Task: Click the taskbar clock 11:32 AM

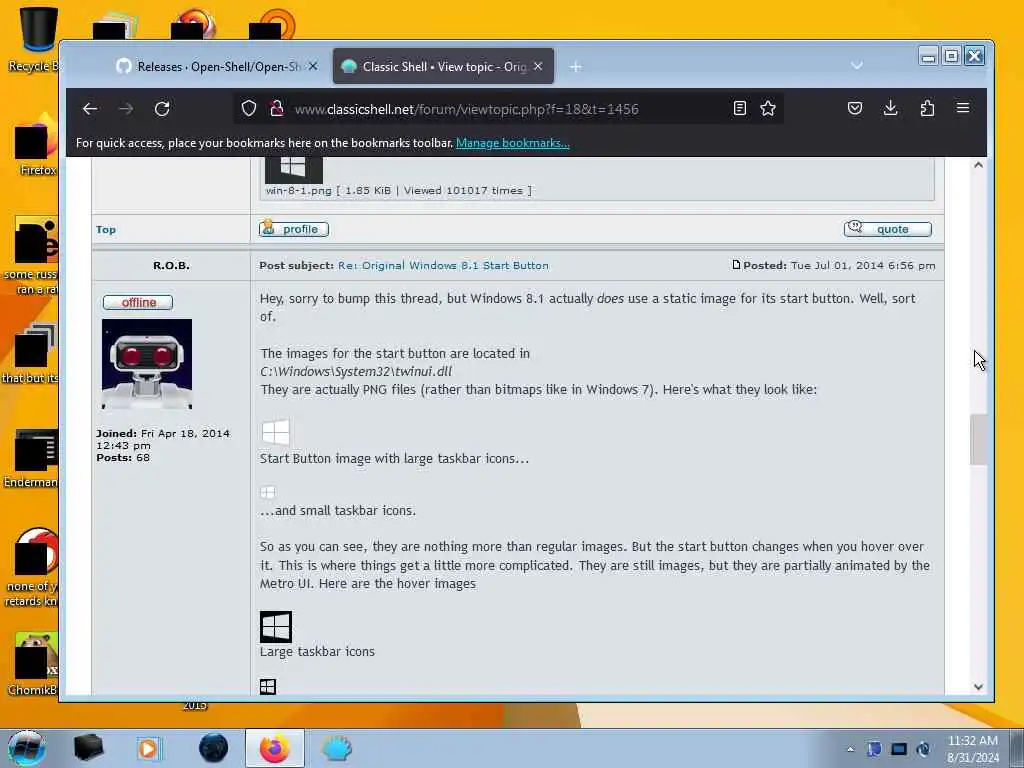Action: [x=972, y=749]
